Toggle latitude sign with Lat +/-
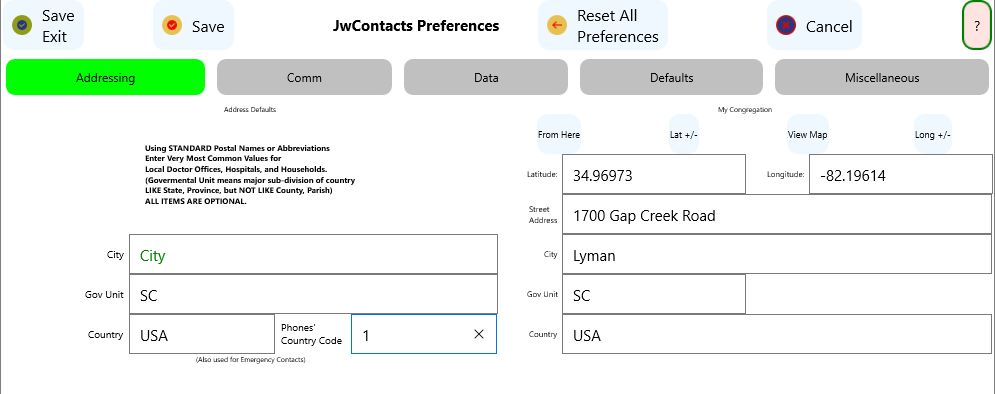Image resolution: width=995 pixels, height=394 pixels. tap(683, 135)
